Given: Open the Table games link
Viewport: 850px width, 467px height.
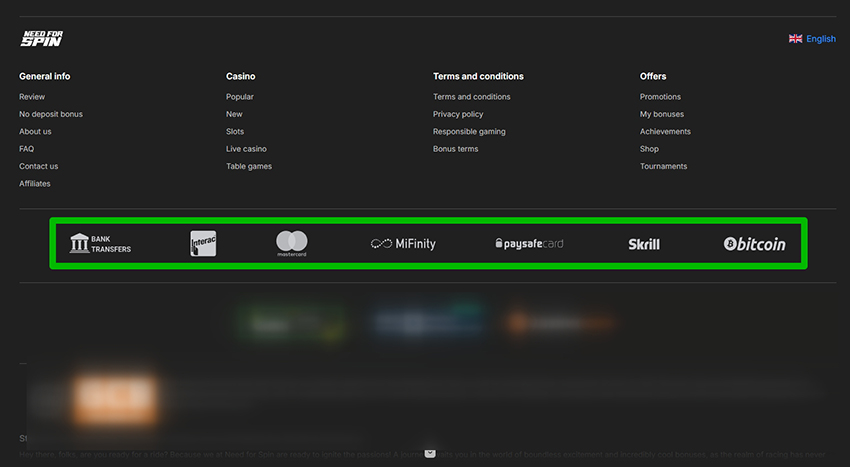Looking at the screenshot, I should pyautogui.click(x=249, y=166).
